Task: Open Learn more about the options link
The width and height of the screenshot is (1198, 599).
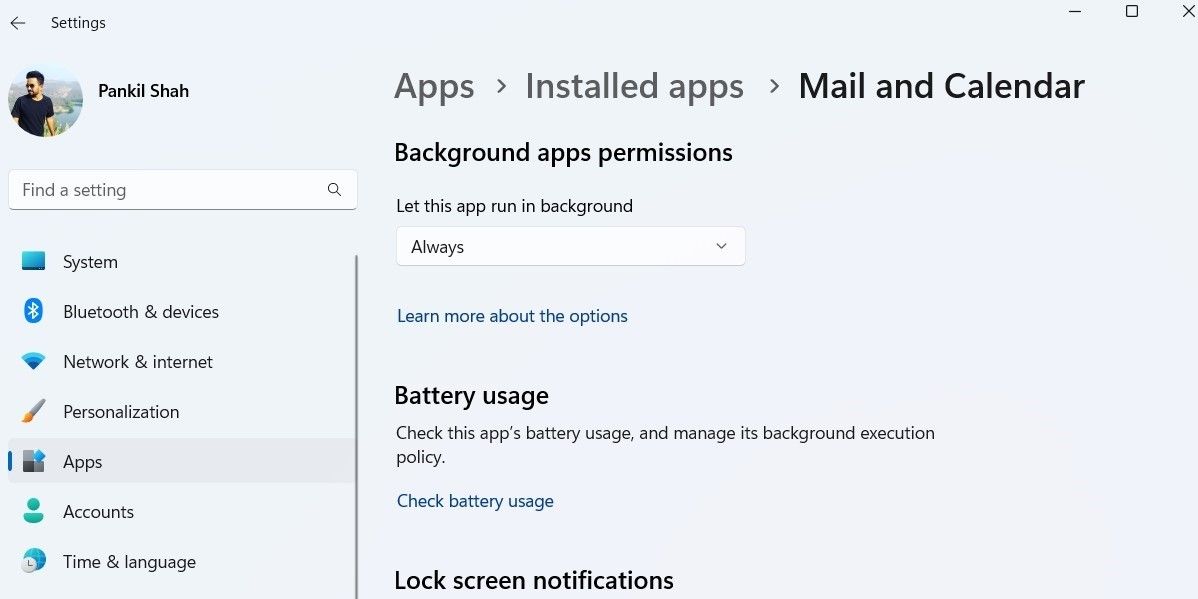Action: coord(512,316)
